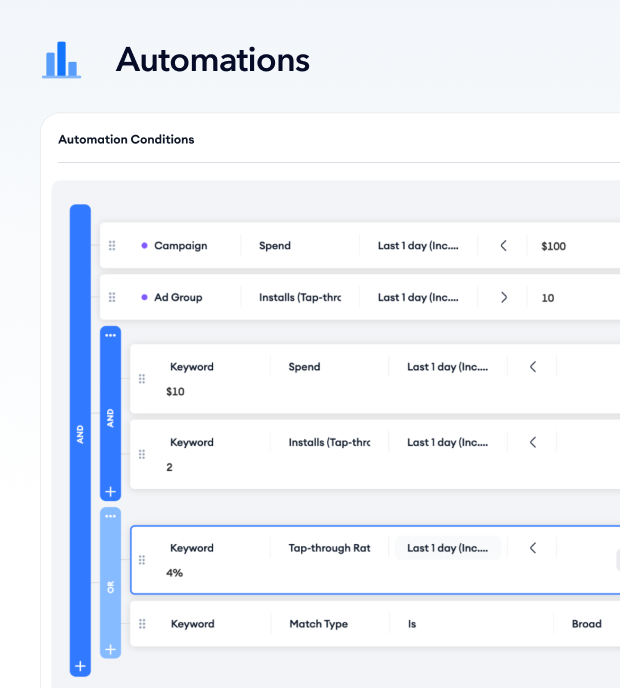Grab the drag handle on Ad Group row
This screenshot has height=688, width=620.
pyautogui.click(x=112, y=297)
